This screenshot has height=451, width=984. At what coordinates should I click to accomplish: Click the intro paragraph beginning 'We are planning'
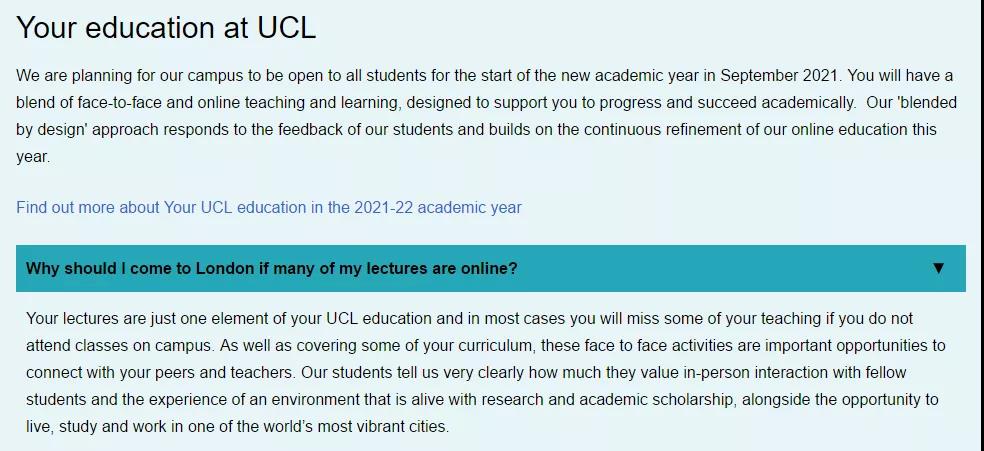pyautogui.click(x=486, y=117)
